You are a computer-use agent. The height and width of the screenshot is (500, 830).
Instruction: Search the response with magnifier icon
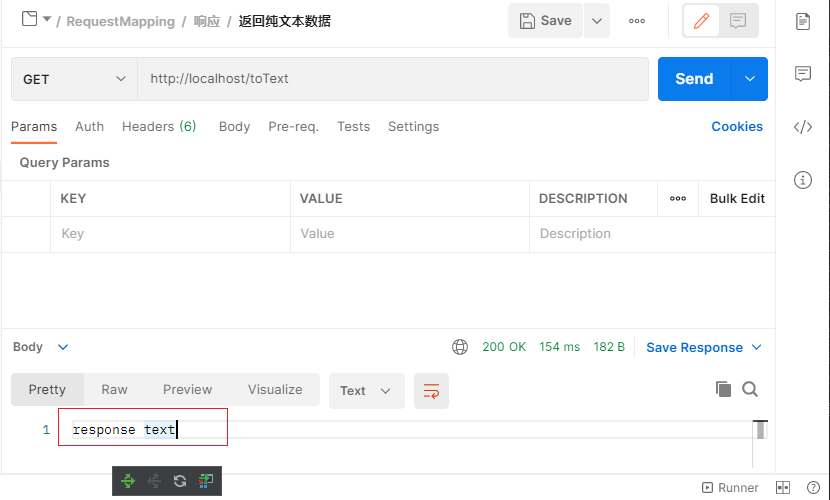tap(750, 390)
